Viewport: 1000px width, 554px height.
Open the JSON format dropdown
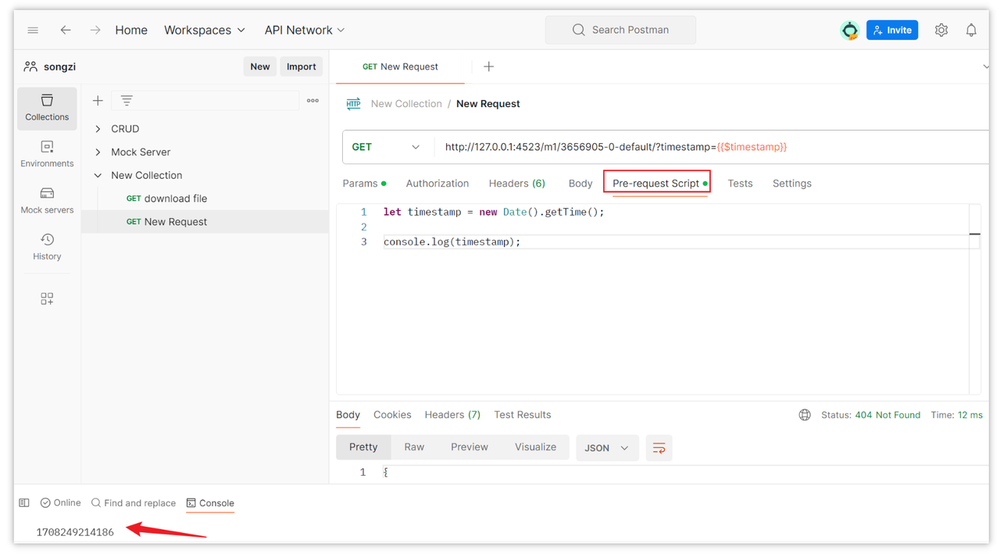607,448
